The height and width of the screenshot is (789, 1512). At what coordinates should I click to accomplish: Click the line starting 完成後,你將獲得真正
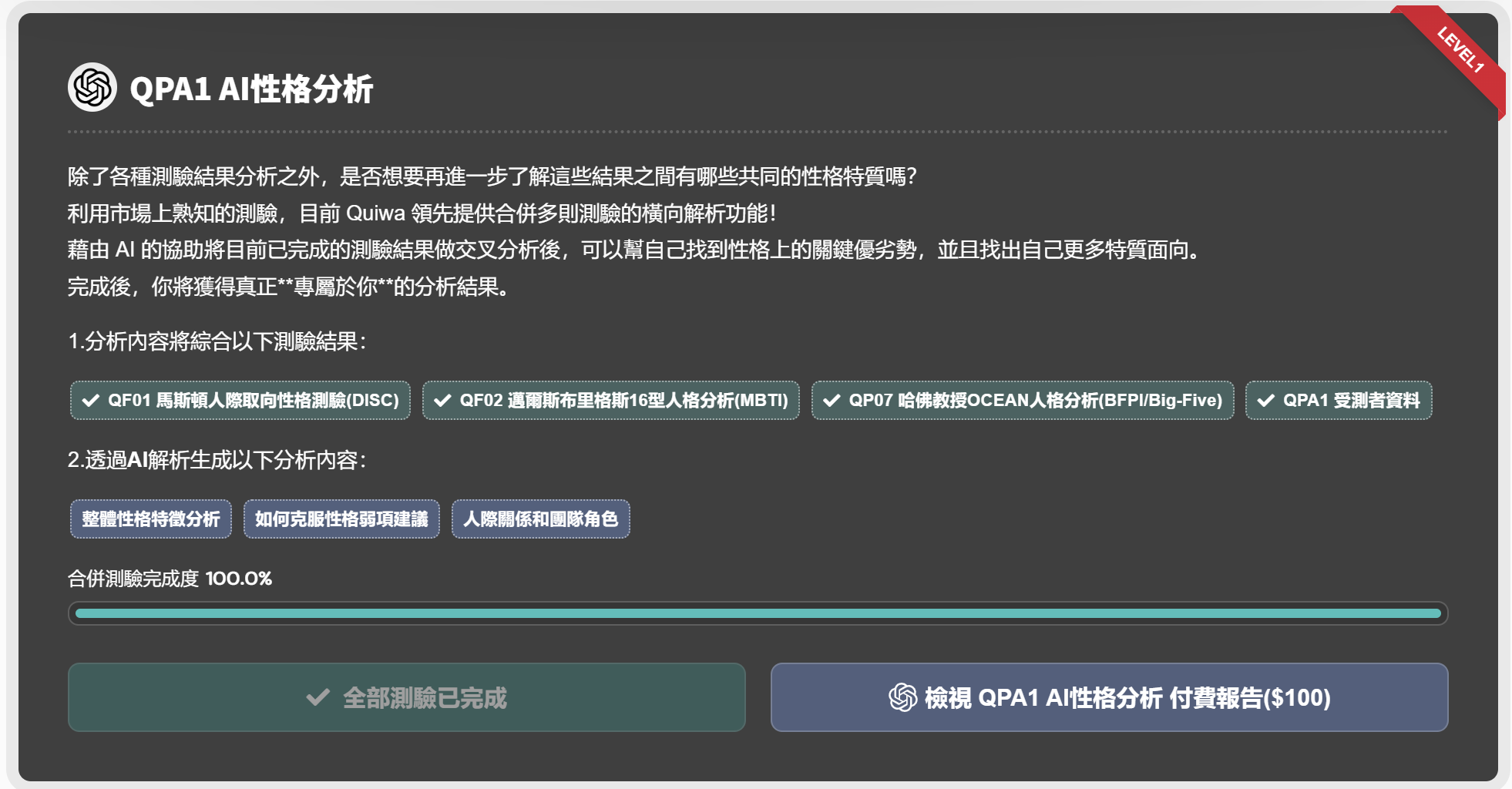click(x=288, y=287)
